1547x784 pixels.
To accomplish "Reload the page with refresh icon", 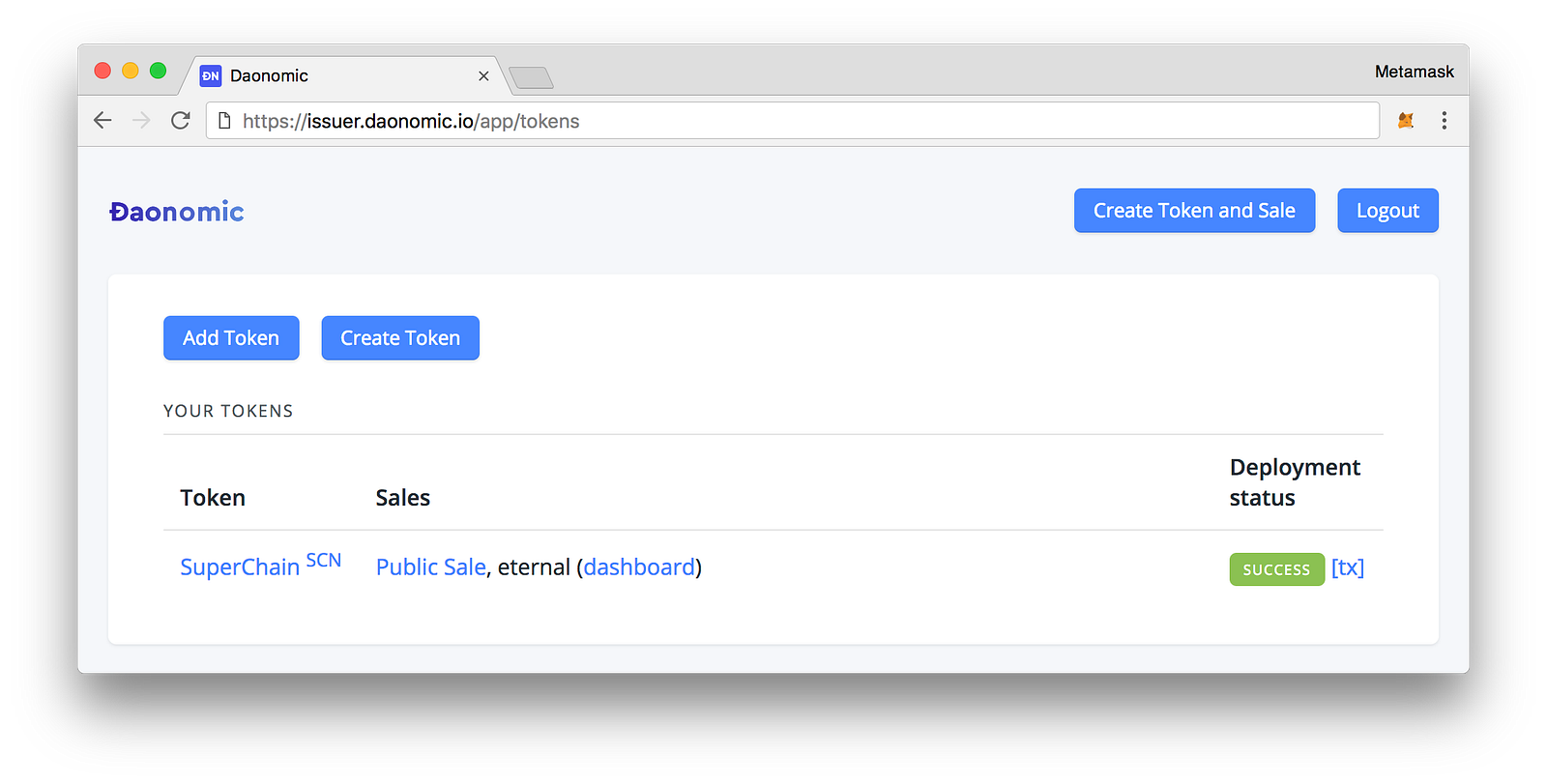I will click(181, 121).
